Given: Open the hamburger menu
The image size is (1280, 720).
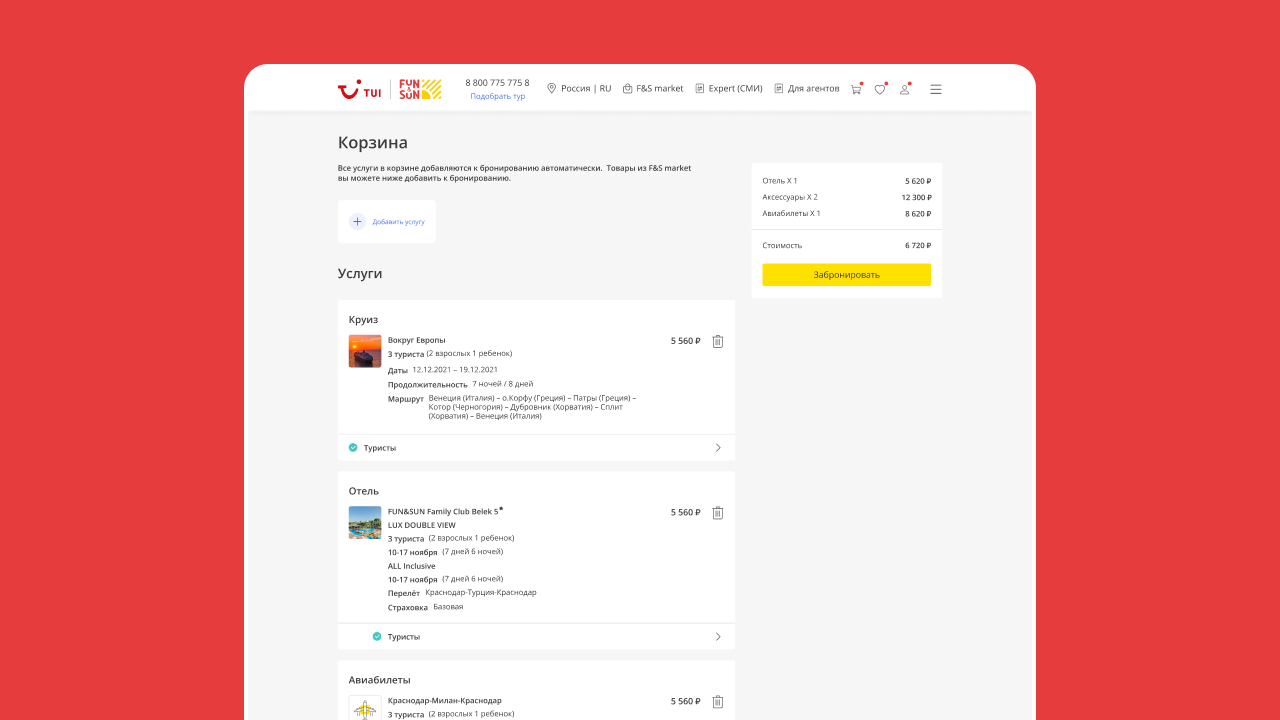Looking at the screenshot, I should [936, 89].
